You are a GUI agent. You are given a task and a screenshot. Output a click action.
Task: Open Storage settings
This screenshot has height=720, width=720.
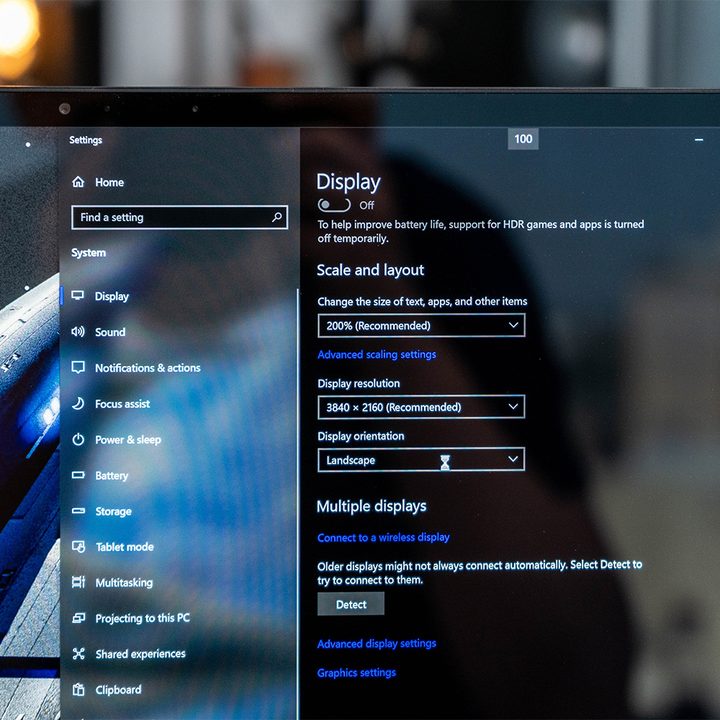coord(113,511)
